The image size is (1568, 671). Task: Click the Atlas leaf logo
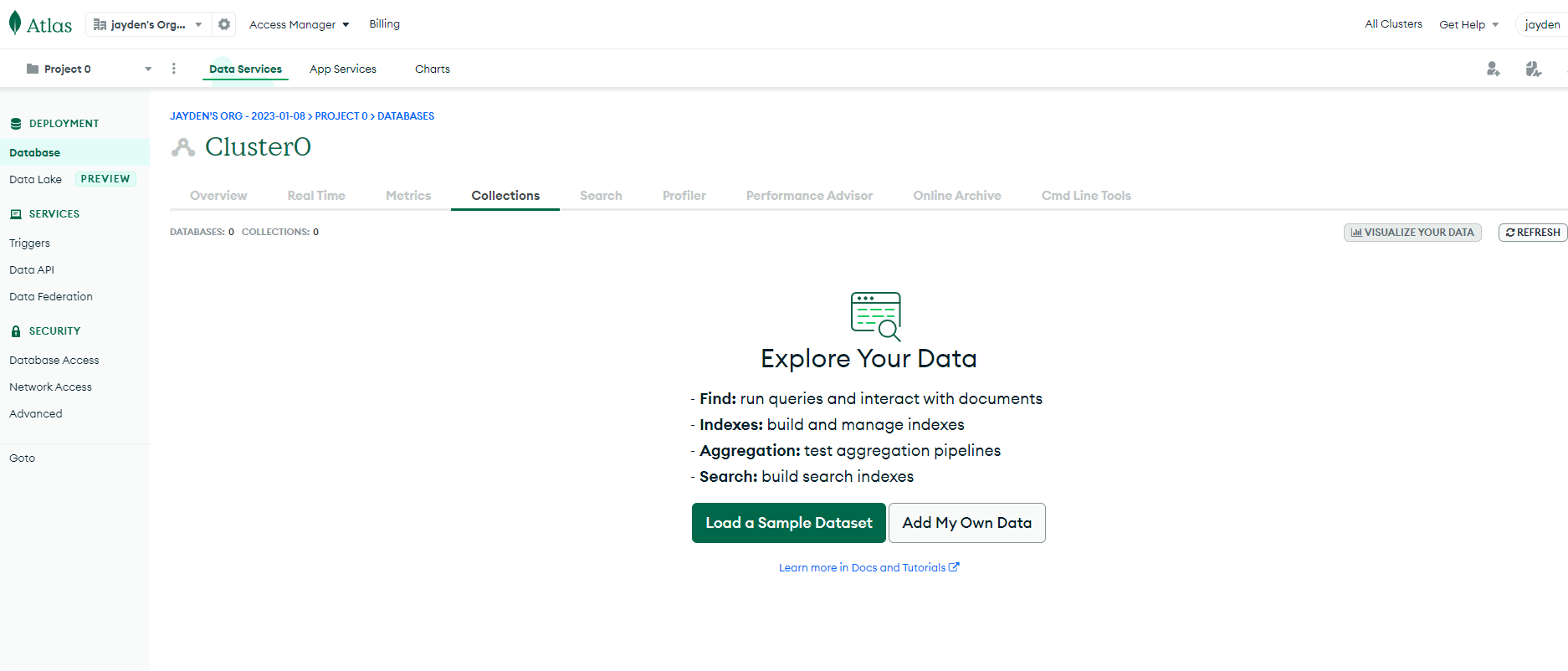click(x=15, y=23)
